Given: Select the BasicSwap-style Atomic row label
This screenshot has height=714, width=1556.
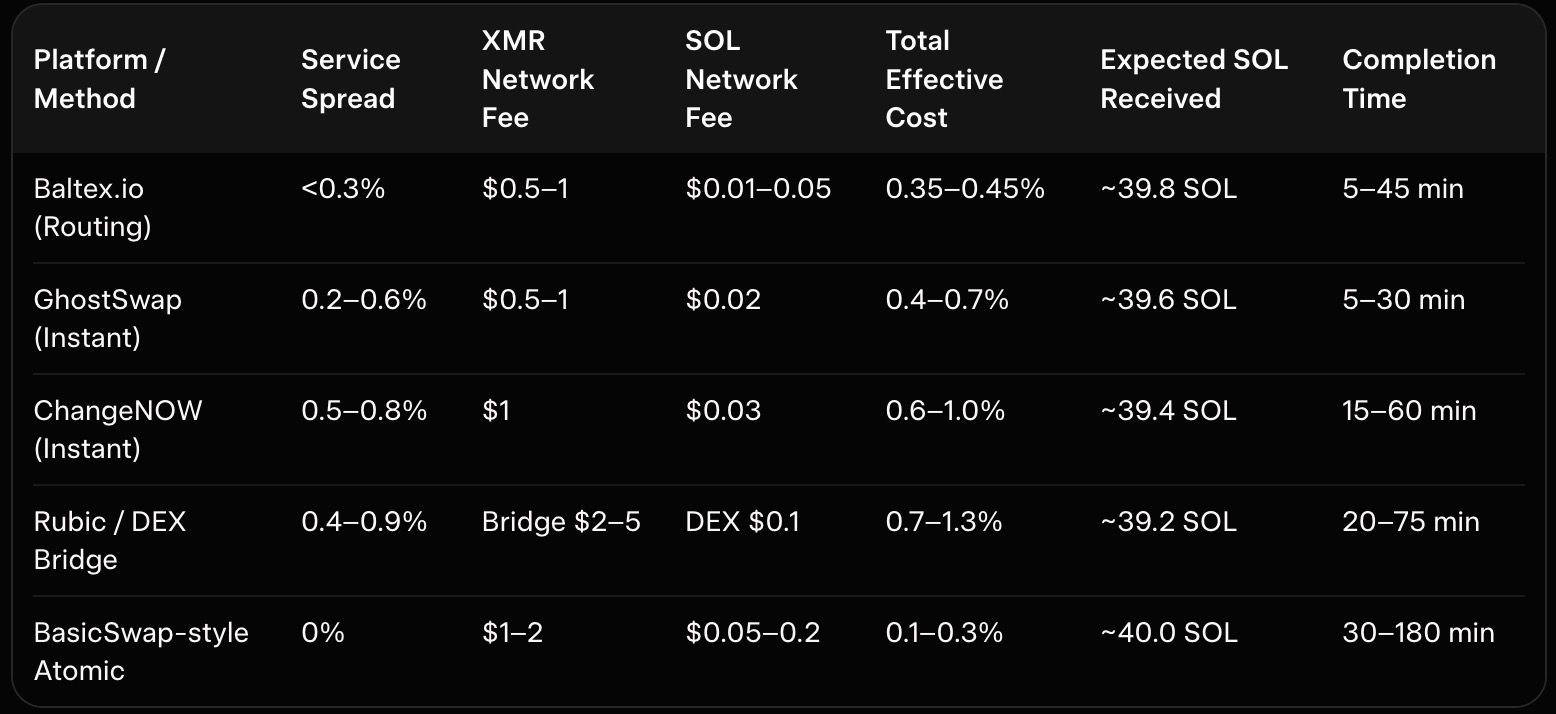Looking at the screenshot, I should 140,652.
